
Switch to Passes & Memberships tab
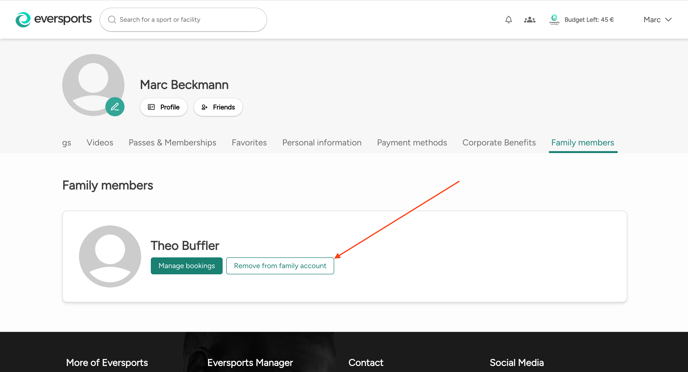(x=172, y=143)
